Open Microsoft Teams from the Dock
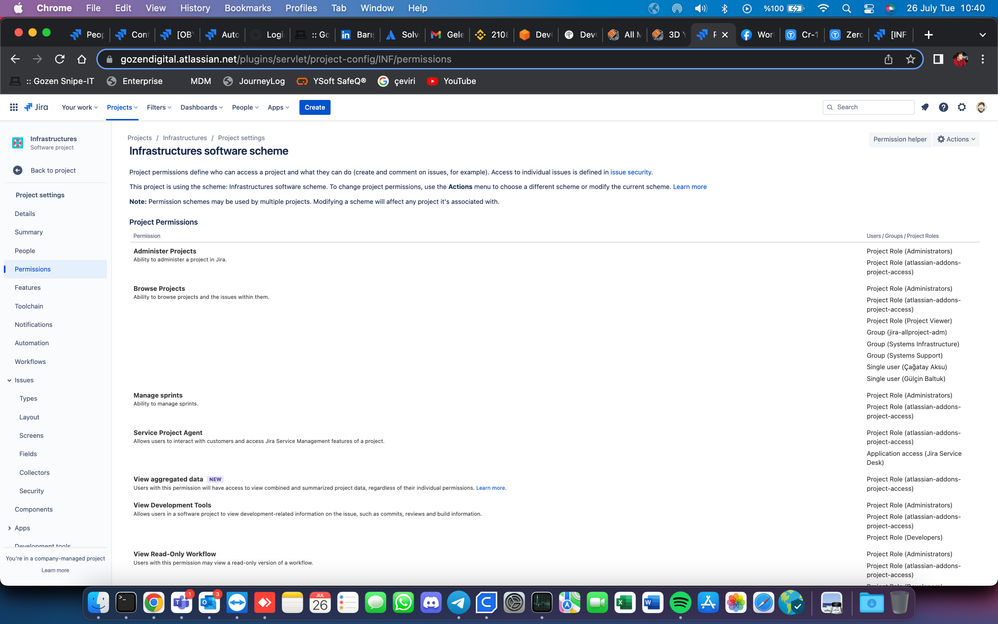998x624 pixels. point(181,602)
